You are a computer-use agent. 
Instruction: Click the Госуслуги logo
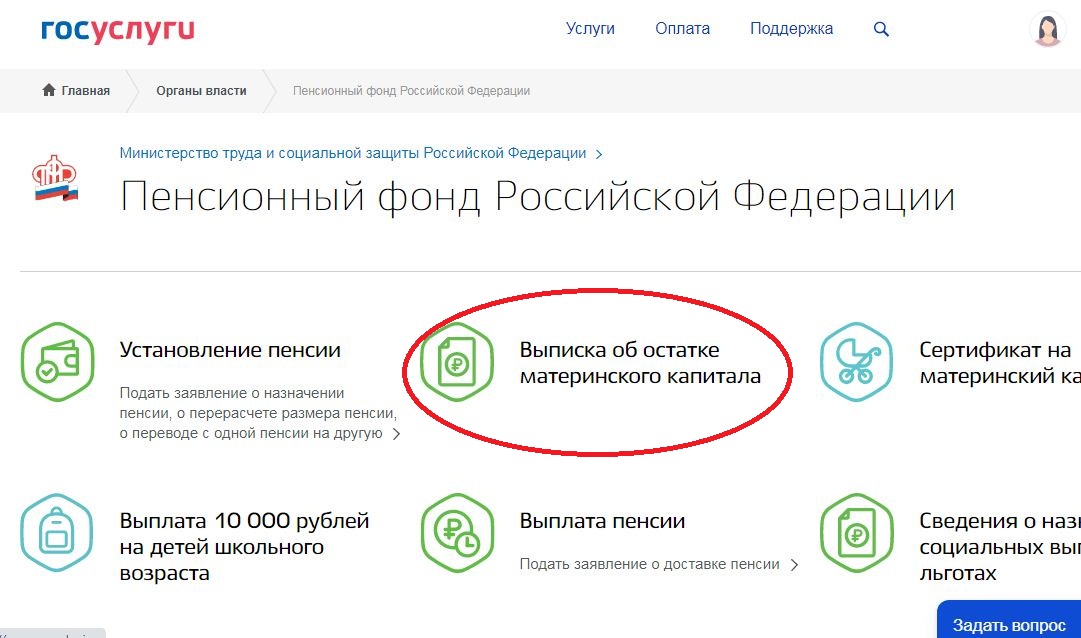click(x=117, y=30)
